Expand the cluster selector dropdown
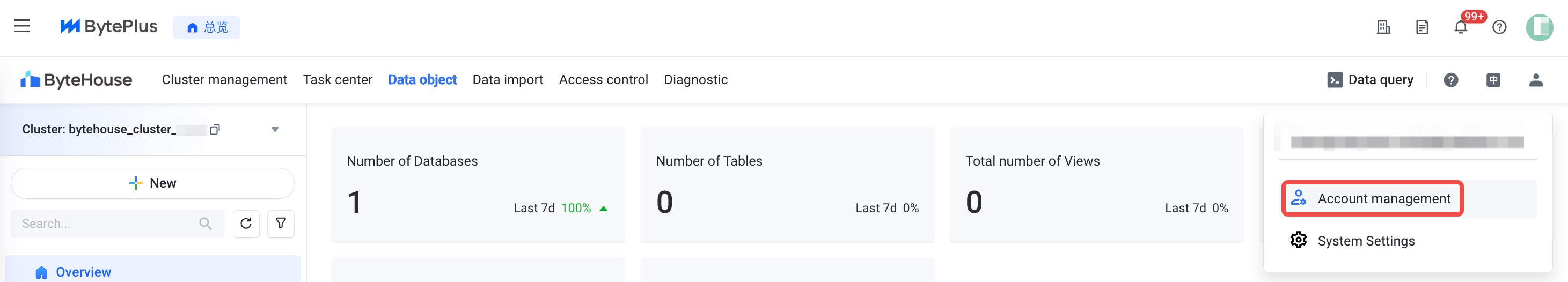The height and width of the screenshot is (282, 1568). click(x=275, y=129)
